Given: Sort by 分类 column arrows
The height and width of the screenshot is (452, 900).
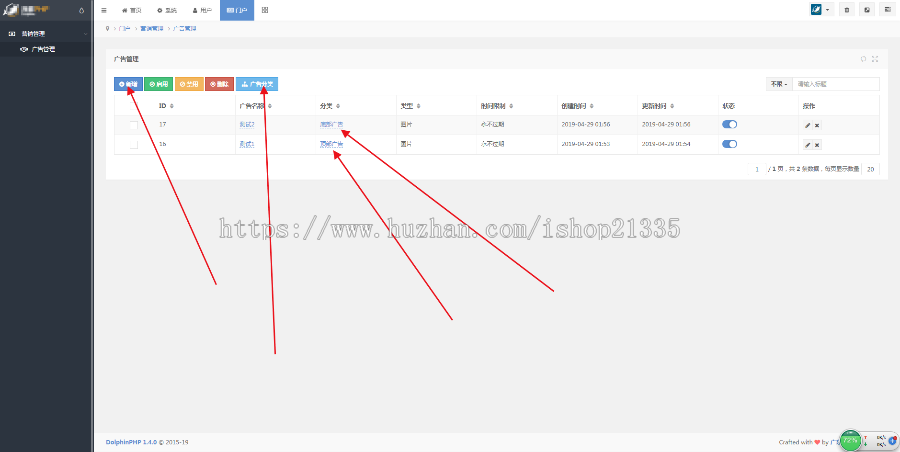Looking at the screenshot, I should point(338,106).
